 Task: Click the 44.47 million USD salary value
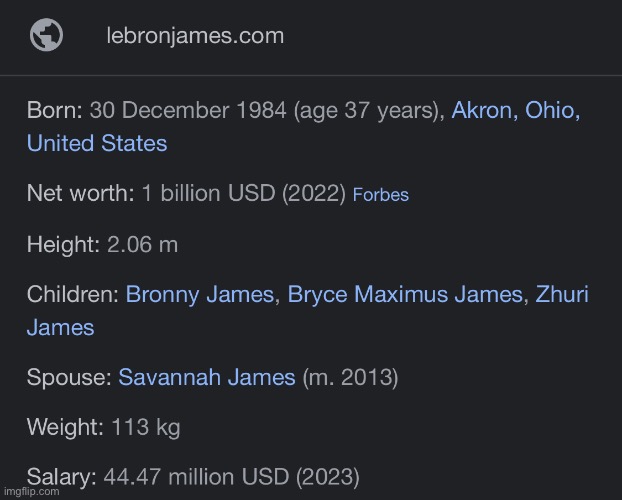pyautogui.click(x=195, y=478)
